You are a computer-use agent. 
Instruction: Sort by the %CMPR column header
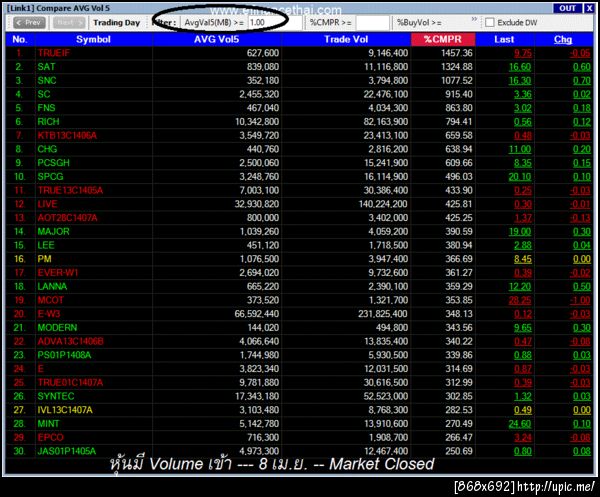pos(443,39)
